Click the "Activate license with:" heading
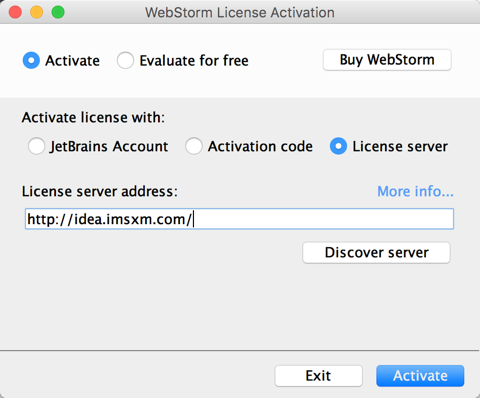Image resolution: width=480 pixels, height=398 pixels. [x=93, y=118]
